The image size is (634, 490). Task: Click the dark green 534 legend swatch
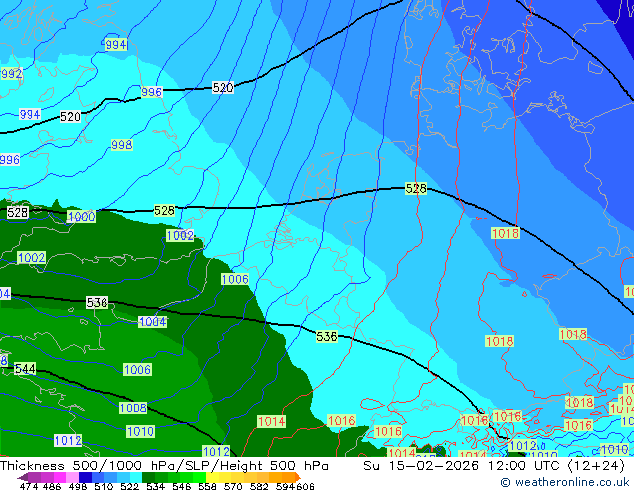149,477
